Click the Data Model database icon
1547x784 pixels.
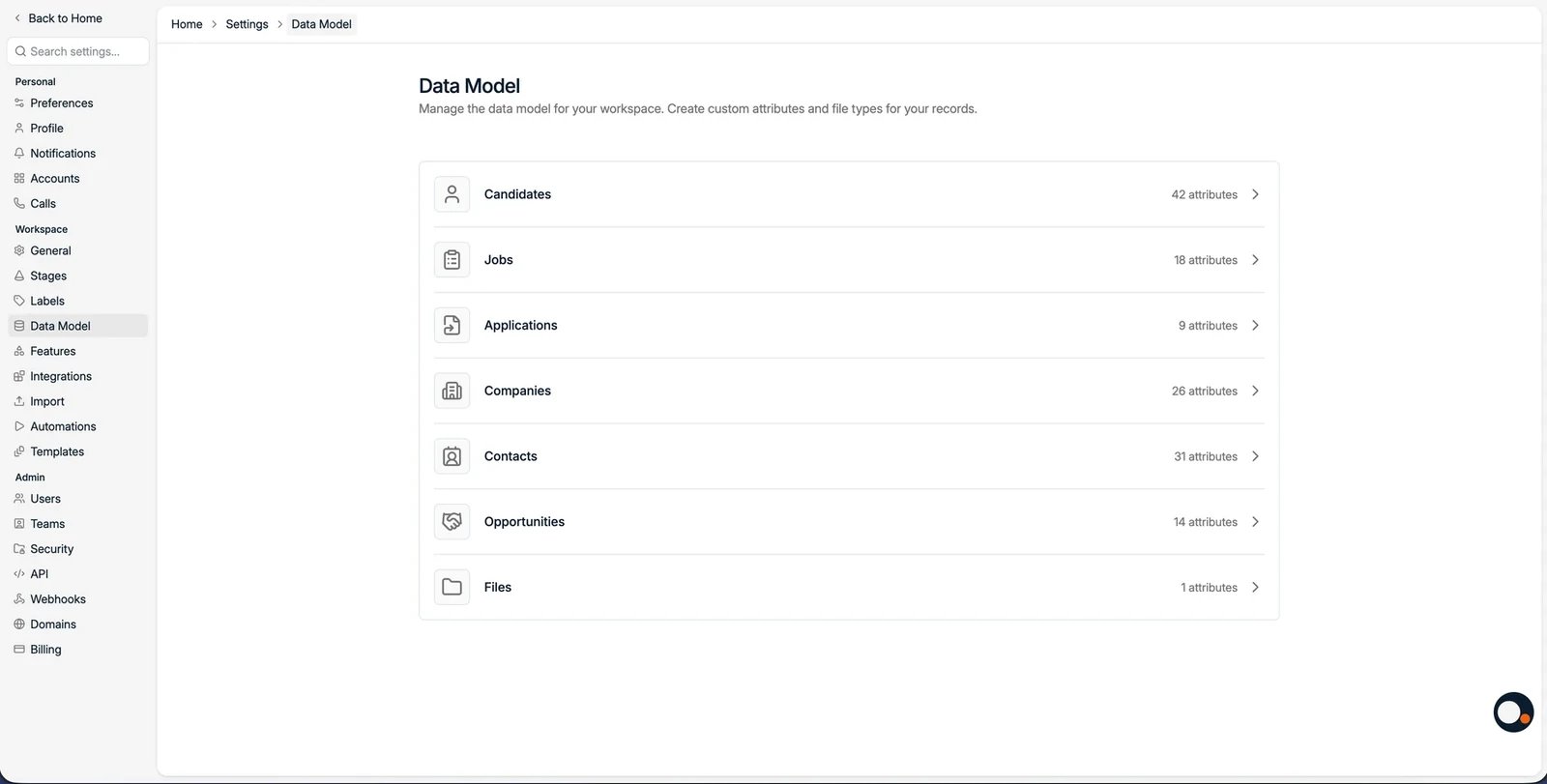(x=19, y=326)
